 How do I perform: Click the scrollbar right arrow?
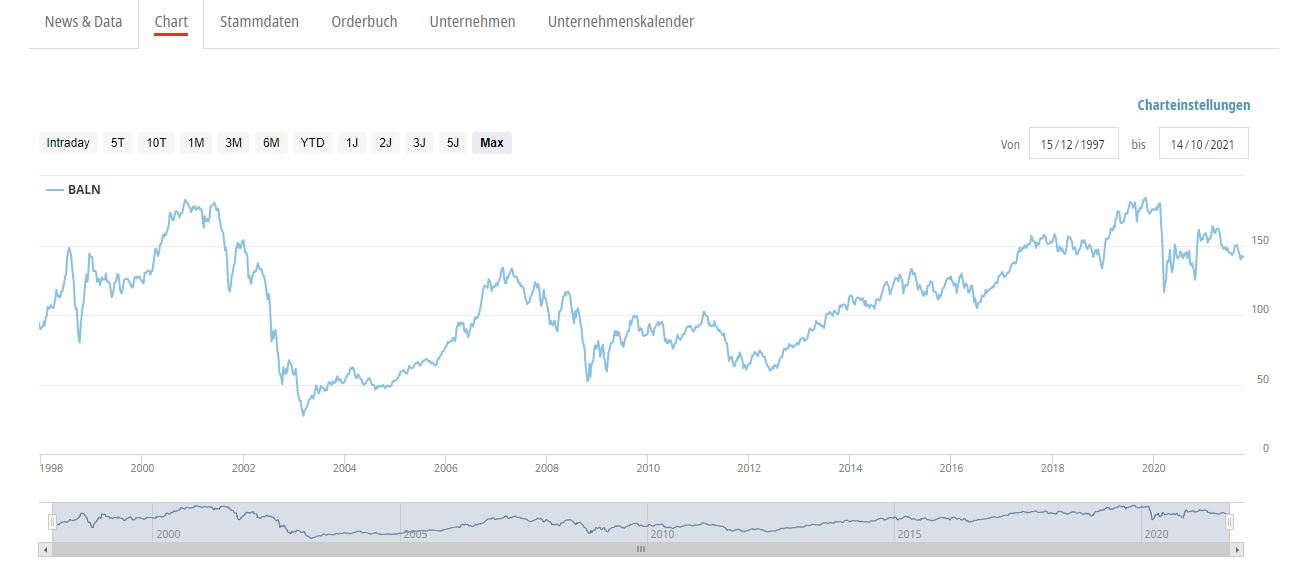tap(1238, 549)
